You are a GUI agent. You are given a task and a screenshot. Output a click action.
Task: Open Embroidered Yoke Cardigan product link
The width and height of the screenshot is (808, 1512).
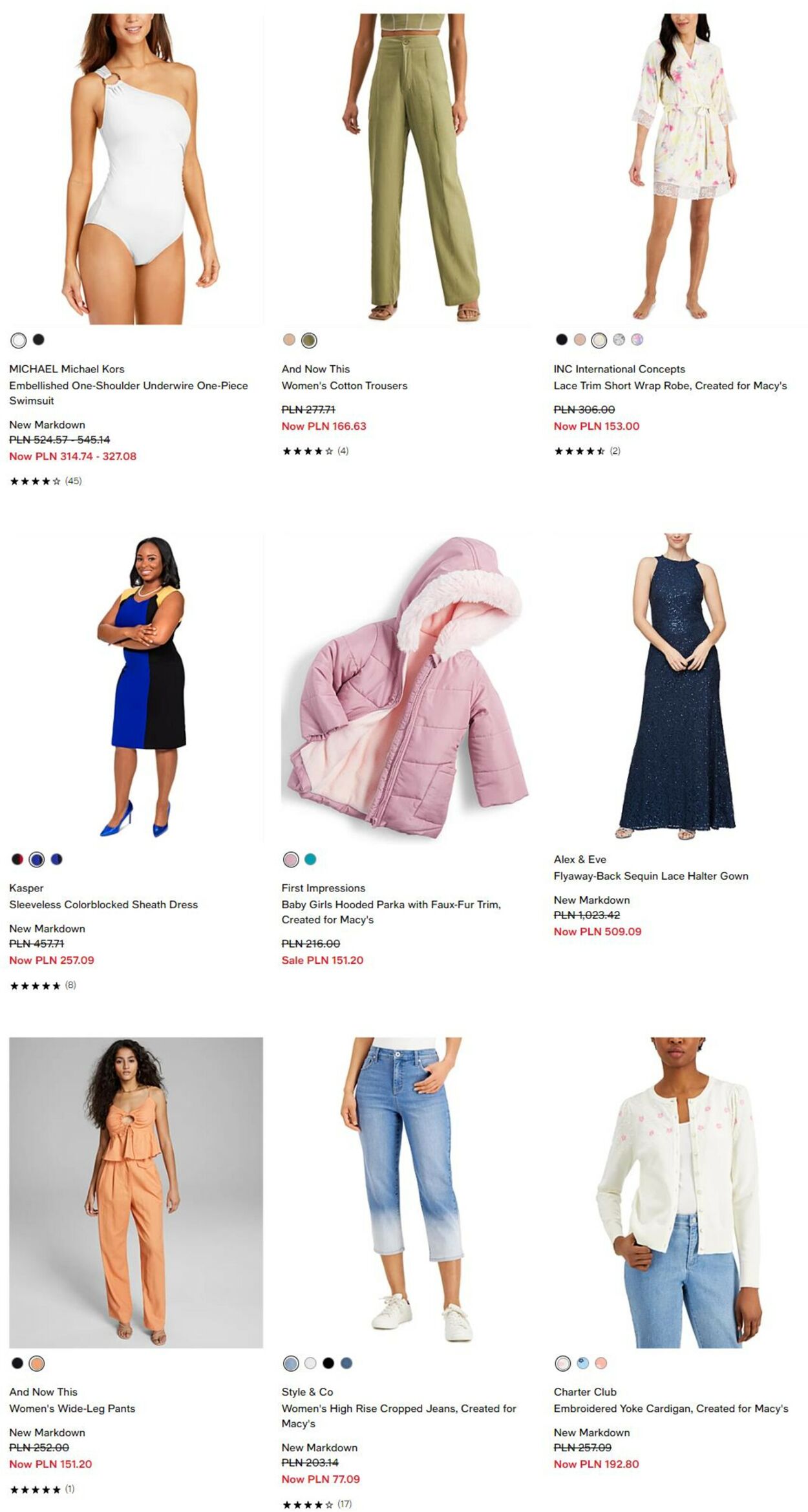tap(671, 1409)
